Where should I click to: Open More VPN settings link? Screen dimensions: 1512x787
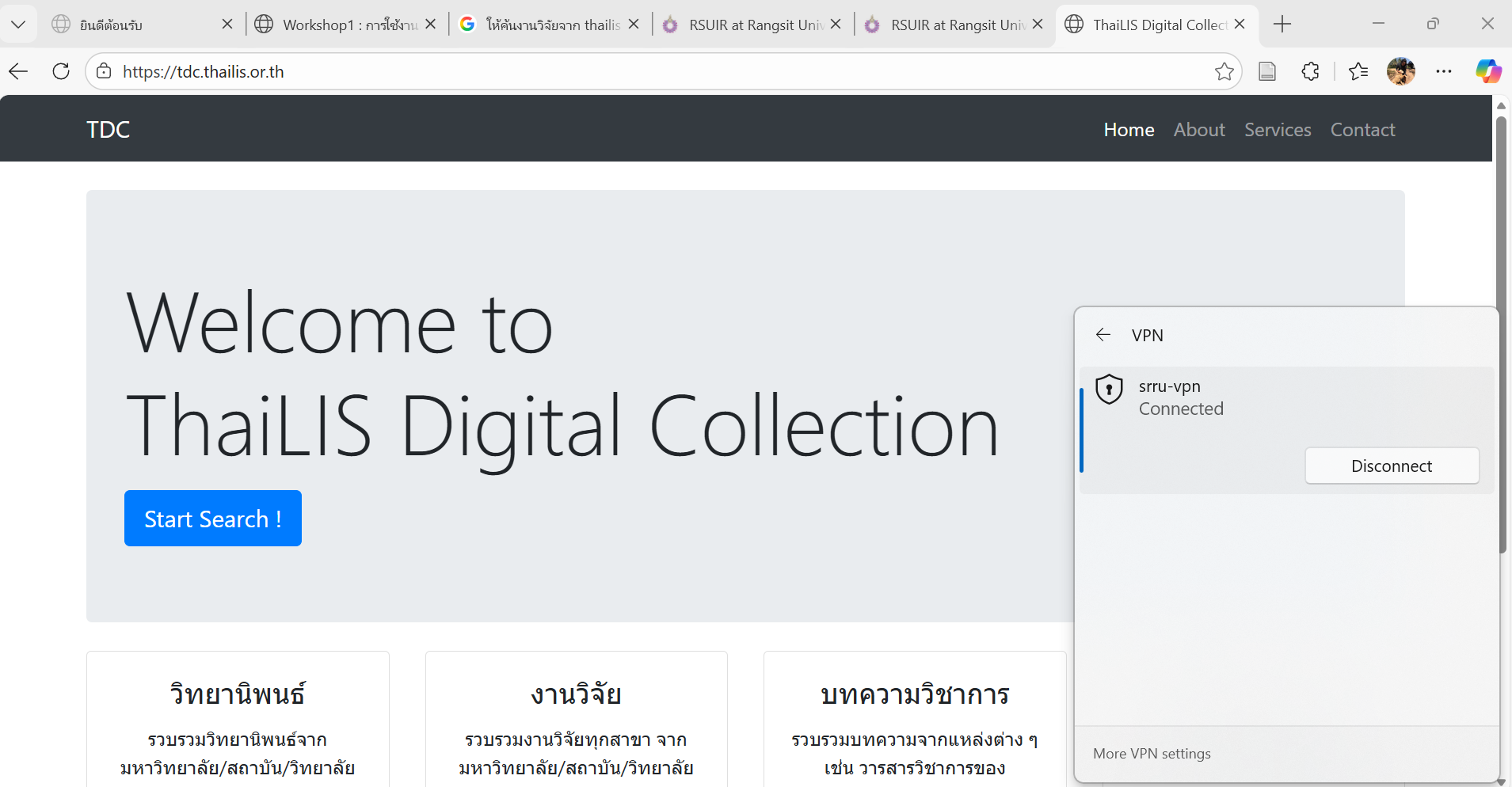pyautogui.click(x=1152, y=754)
